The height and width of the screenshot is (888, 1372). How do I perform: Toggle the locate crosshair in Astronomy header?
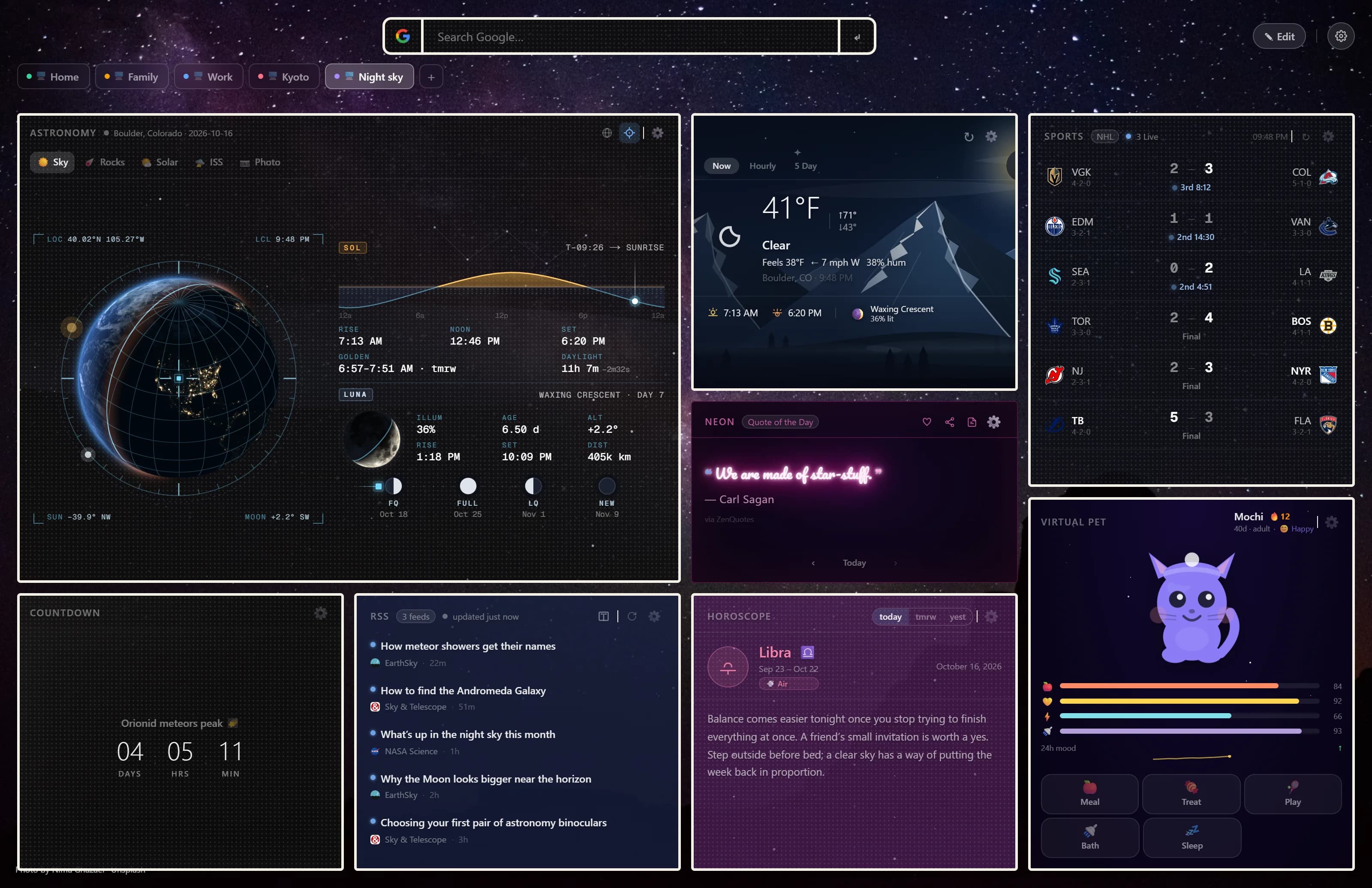[x=629, y=133]
